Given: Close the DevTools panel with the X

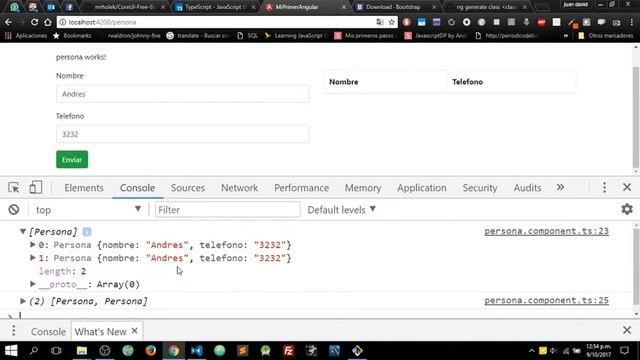Looking at the screenshot, I should click(627, 187).
